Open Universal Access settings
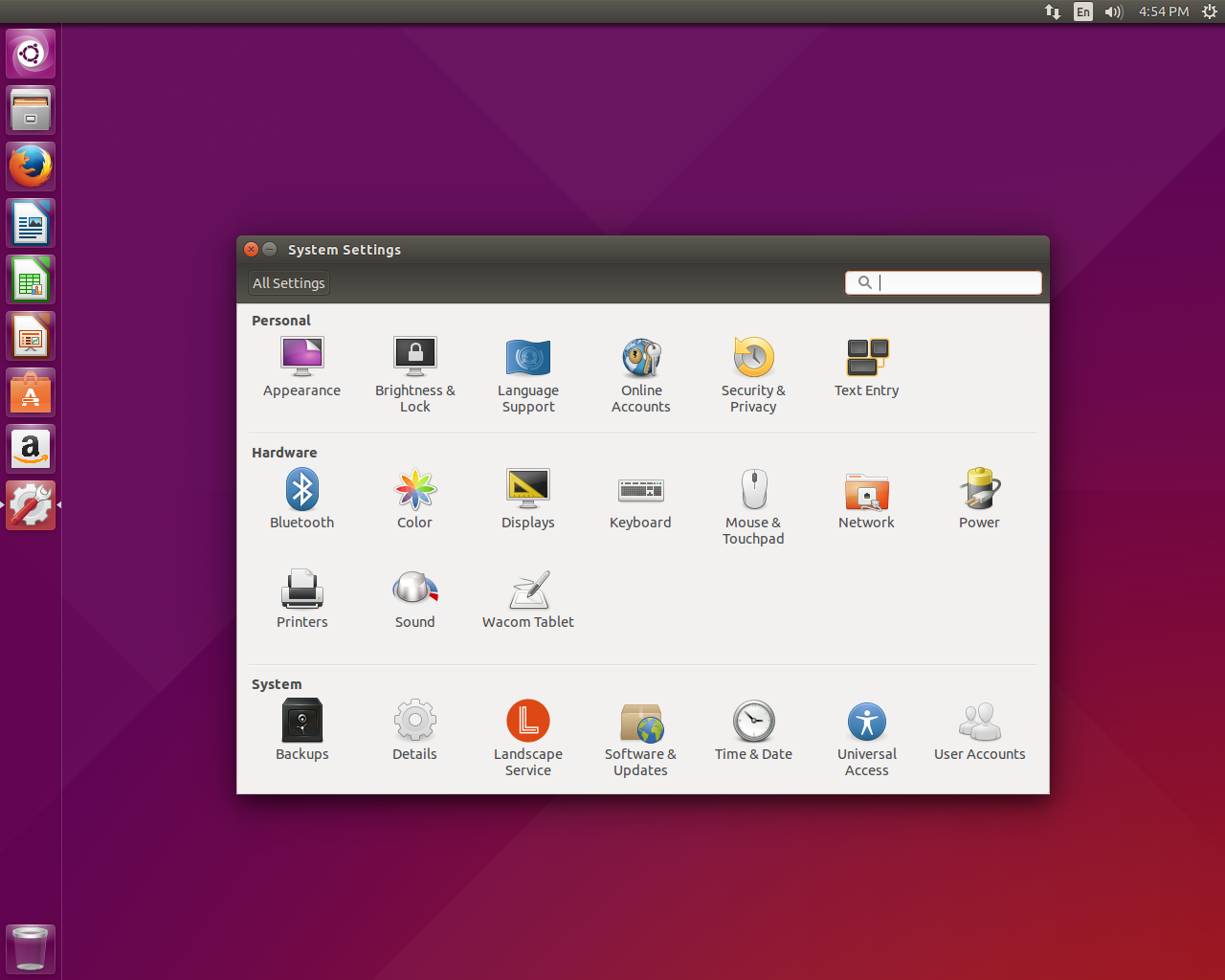The width and height of the screenshot is (1225, 980). point(866,739)
